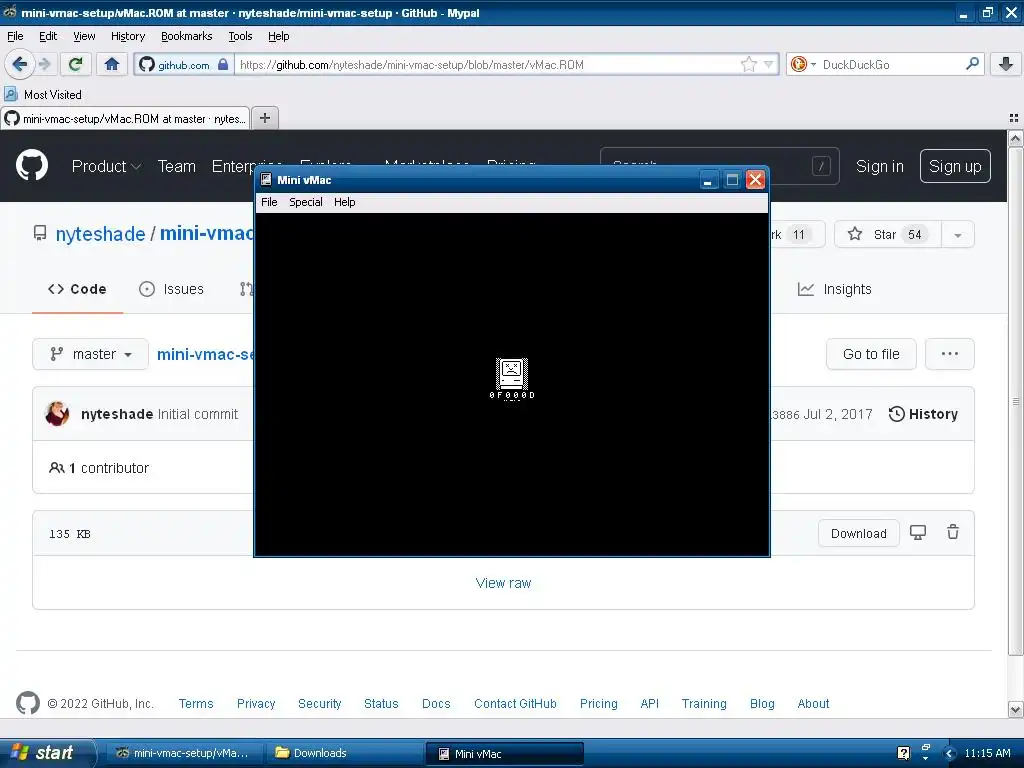This screenshot has width=1024, height=768.
Task: Open the Mini vMac File menu
Action: (x=269, y=202)
